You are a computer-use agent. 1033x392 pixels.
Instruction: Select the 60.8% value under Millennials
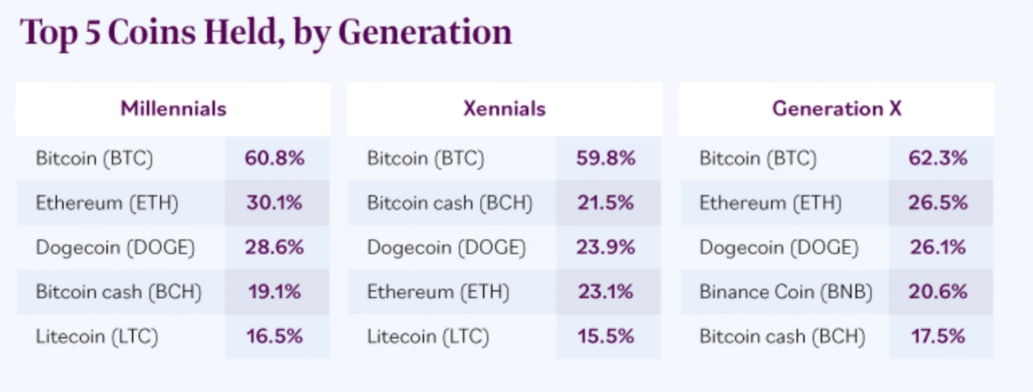click(275, 159)
